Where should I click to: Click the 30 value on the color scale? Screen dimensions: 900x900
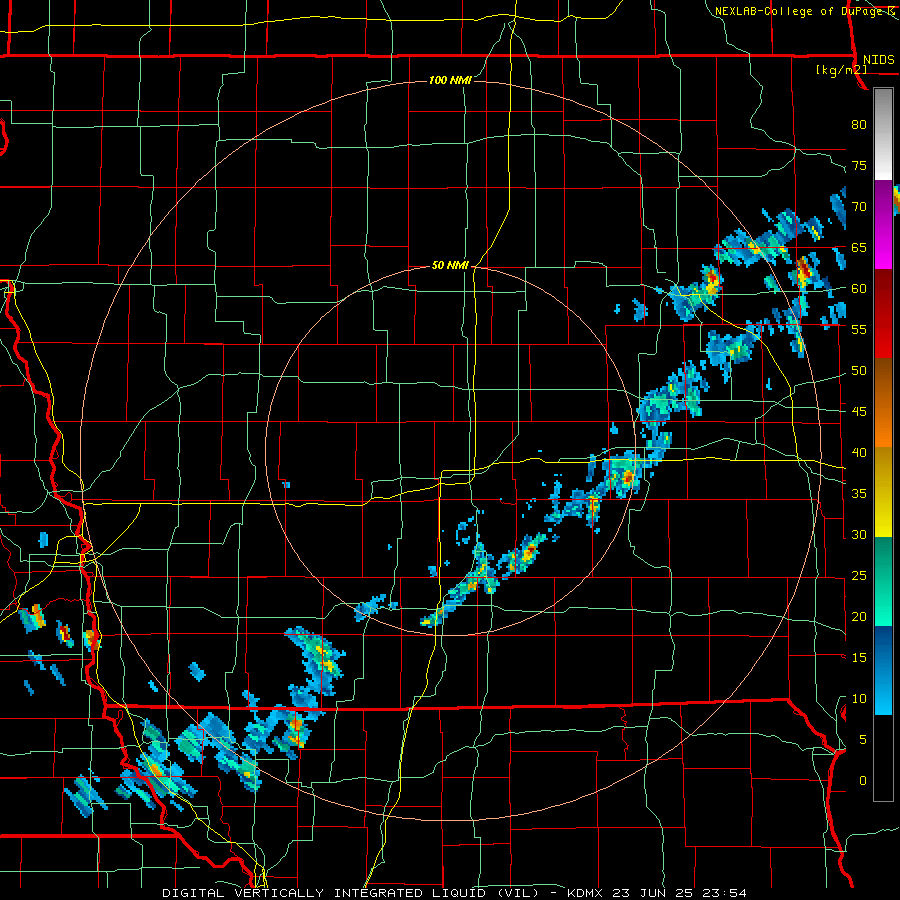coord(859,535)
